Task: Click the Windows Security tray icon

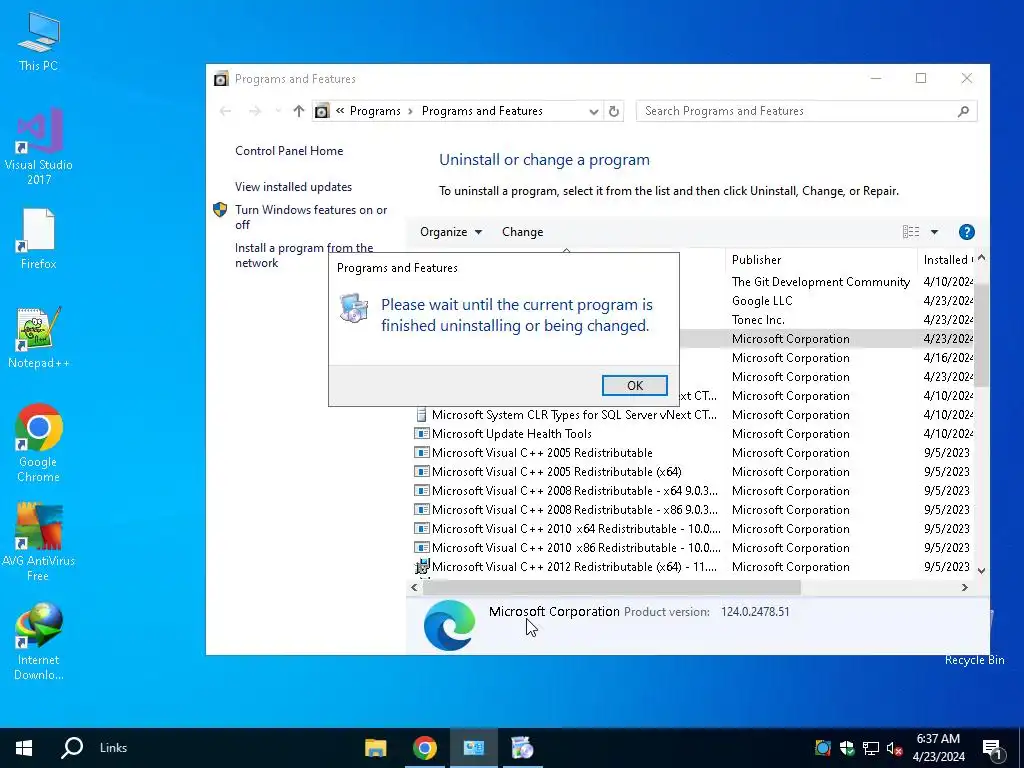Action: coord(847,748)
